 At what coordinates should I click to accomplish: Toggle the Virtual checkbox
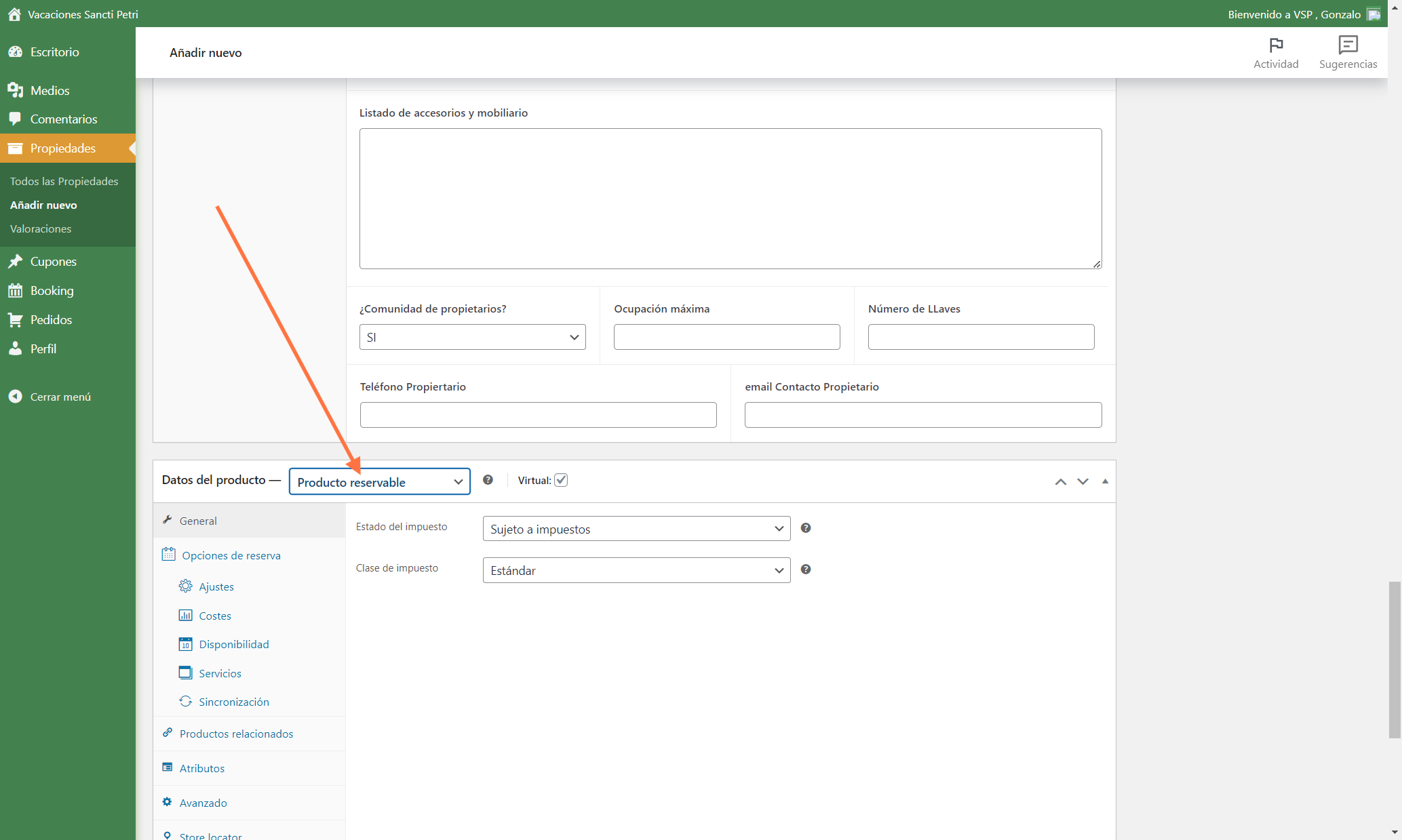coord(561,480)
